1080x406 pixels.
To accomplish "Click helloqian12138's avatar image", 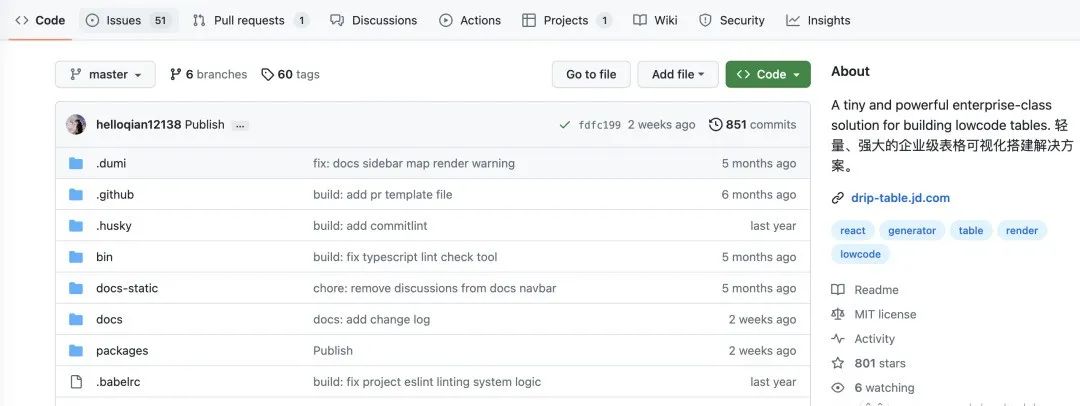I will 76,125.
